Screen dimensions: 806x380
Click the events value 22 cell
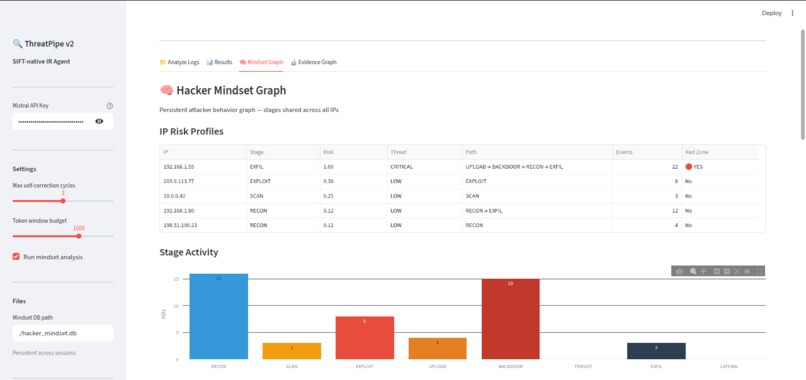point(647,167)
